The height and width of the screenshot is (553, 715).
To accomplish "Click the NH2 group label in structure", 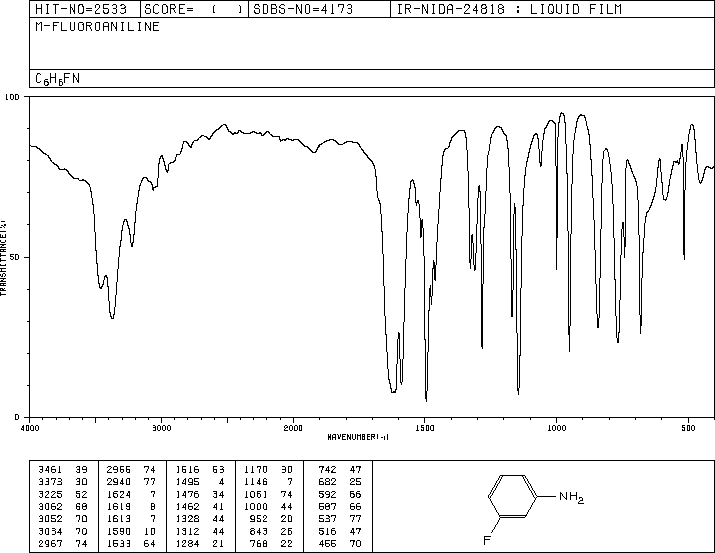I will pyautogui.click(x=571, y=497).
